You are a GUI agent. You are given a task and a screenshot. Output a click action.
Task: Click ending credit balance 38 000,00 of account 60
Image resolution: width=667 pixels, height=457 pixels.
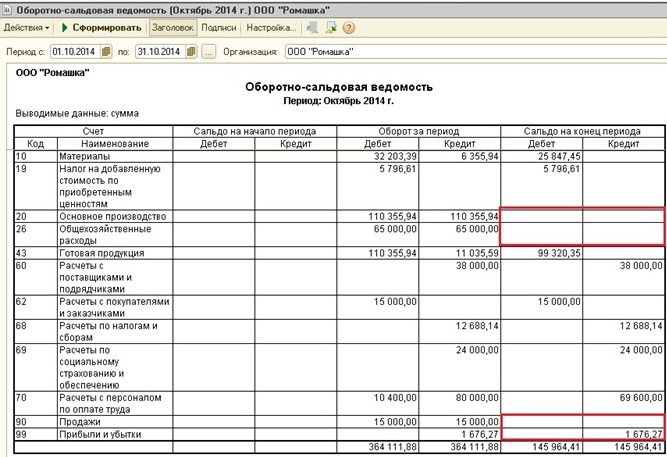pos(641,266)
